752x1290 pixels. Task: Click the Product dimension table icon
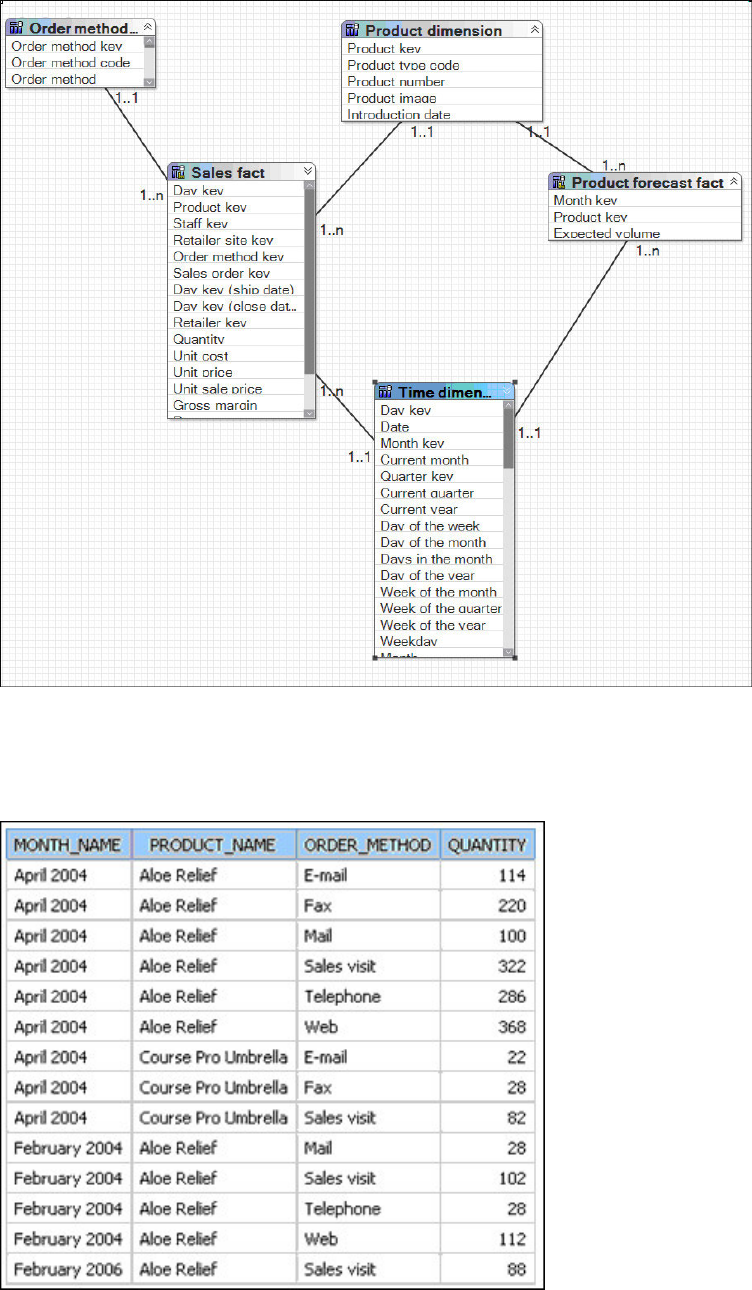click(352, 30)
